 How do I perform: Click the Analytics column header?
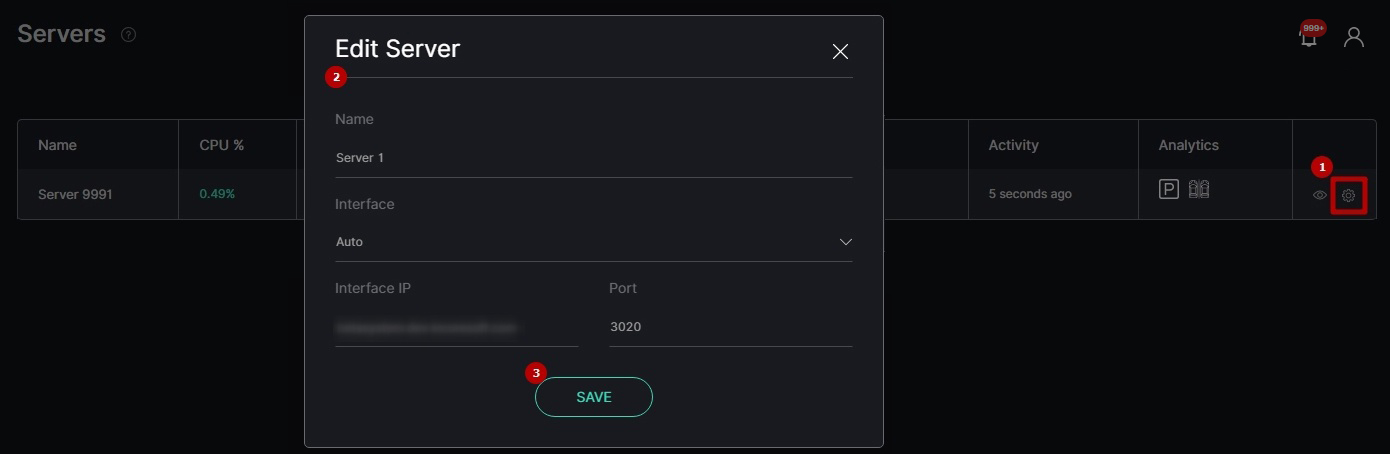[x=1189, y=145]
